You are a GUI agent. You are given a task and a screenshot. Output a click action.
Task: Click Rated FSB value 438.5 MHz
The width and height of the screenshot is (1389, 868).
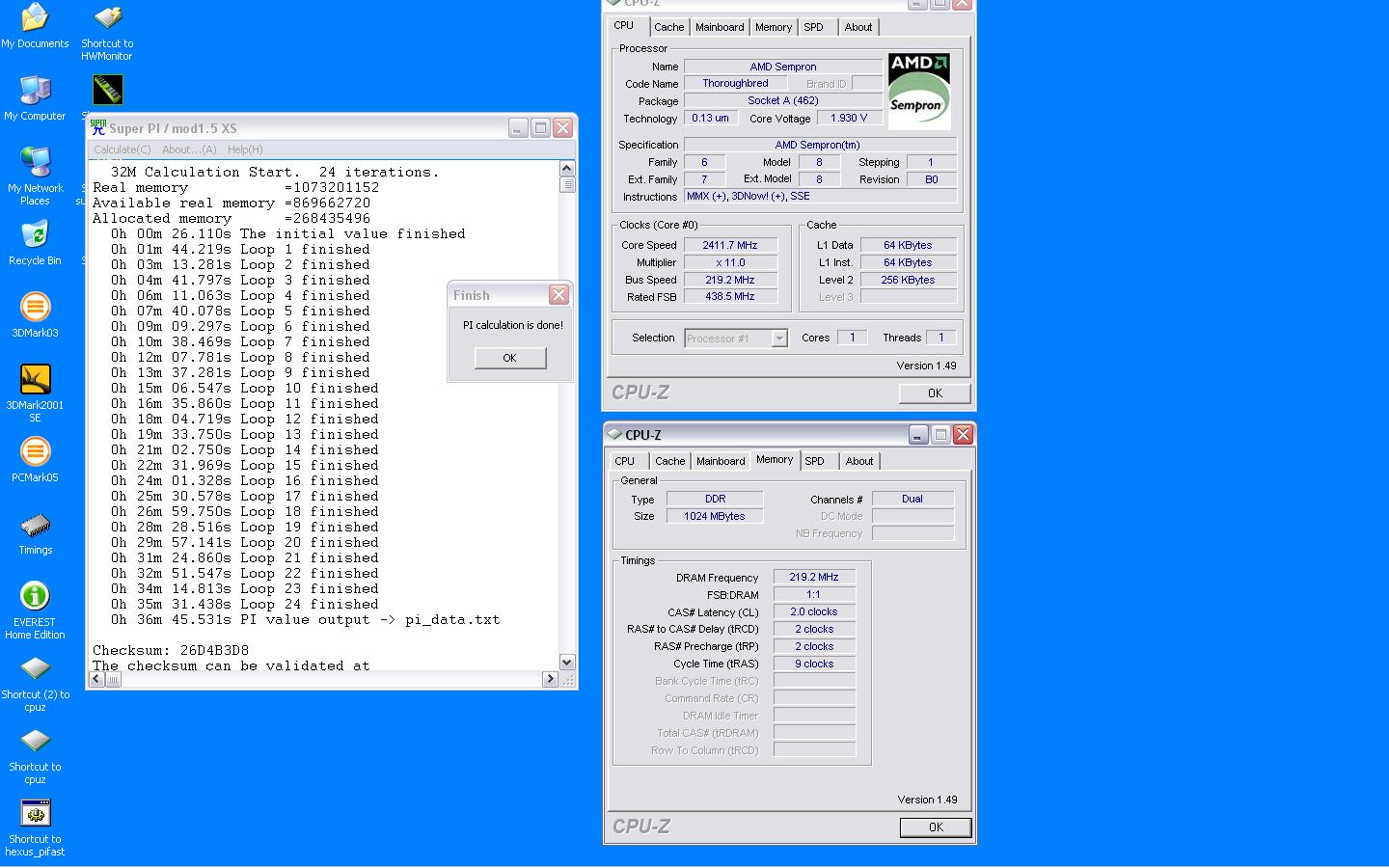[x=730, y=297]
